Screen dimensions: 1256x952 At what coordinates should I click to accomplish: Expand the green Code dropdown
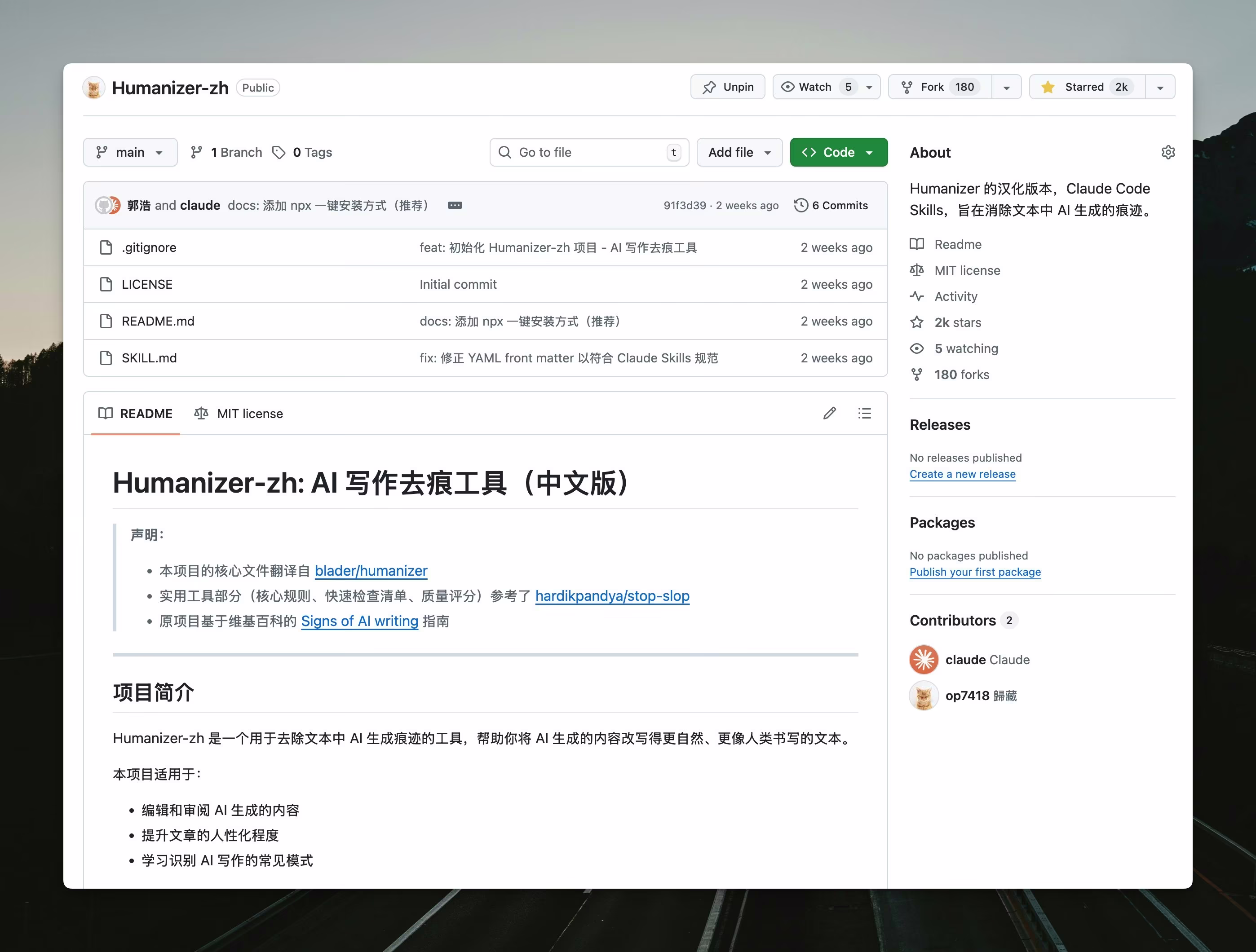(x=870, y=152)
